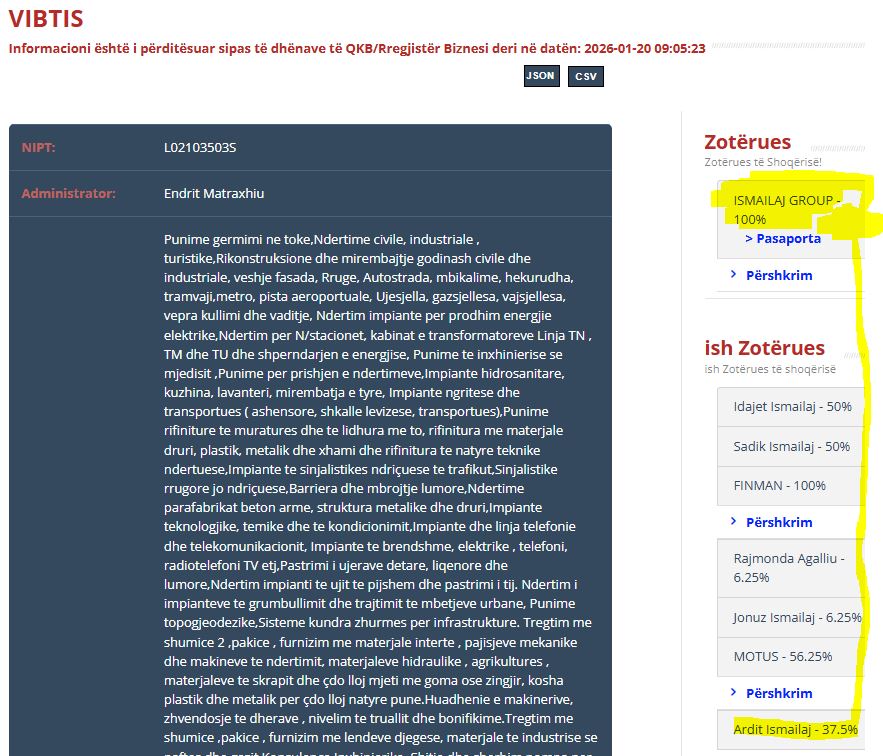Export data with the CSV button
This screenshot has height=756, width=883.
click(x=585, y=77)
